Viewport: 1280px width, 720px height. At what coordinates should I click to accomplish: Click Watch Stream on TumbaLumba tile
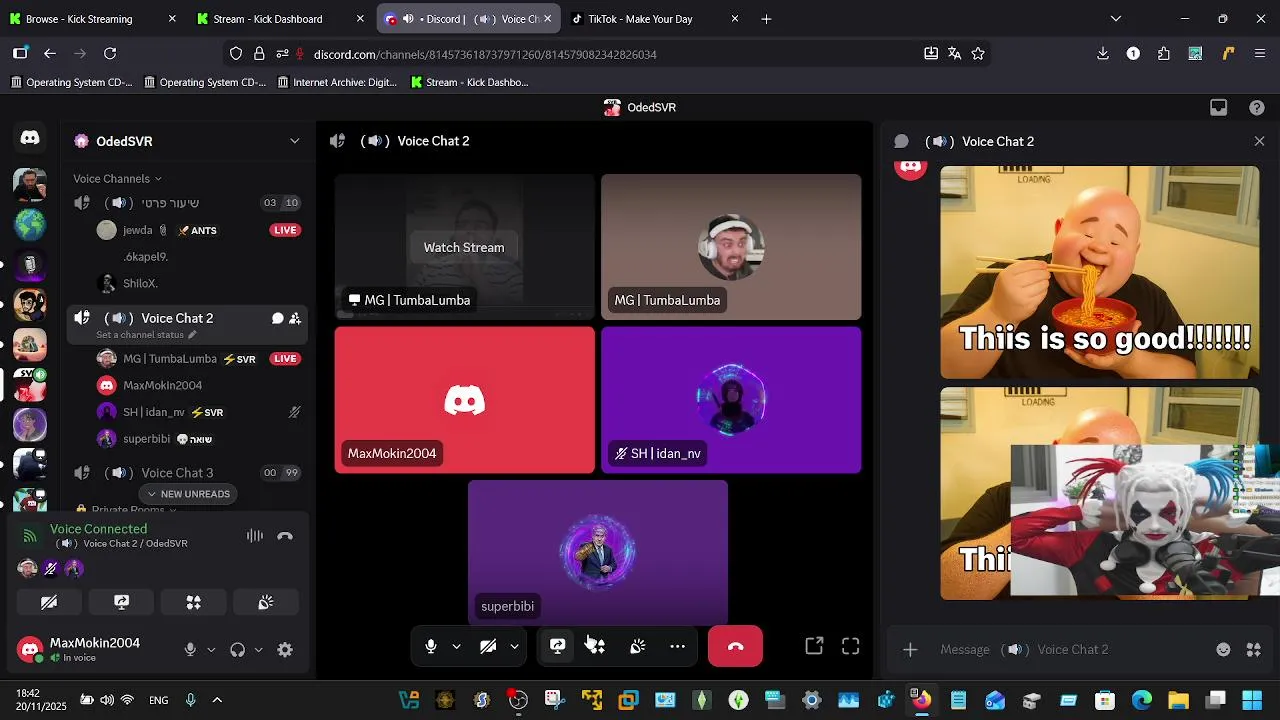[x=464, y=247]
